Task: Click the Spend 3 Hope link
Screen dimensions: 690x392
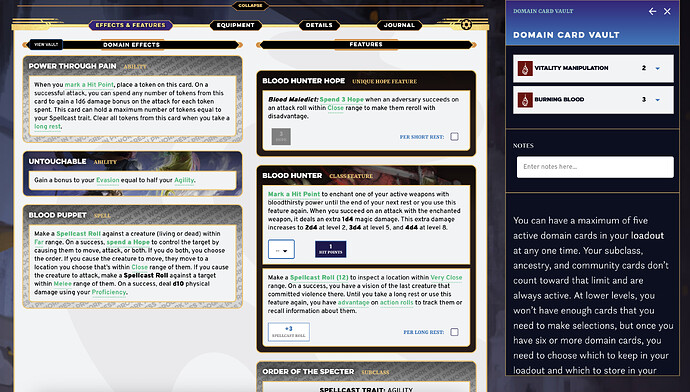Action: click(341, 99)
